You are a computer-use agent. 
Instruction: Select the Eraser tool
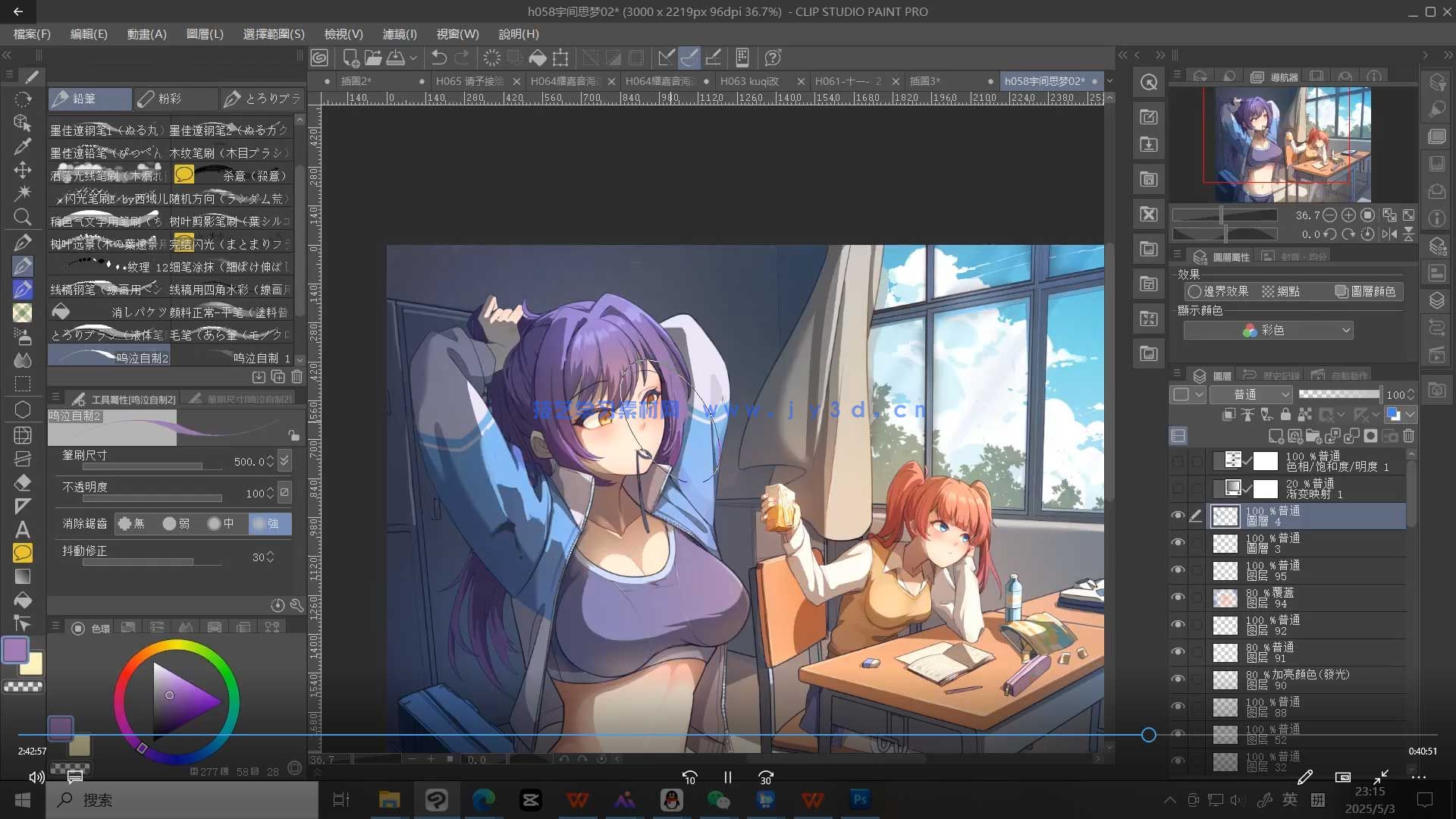click(x=23, y=482)
